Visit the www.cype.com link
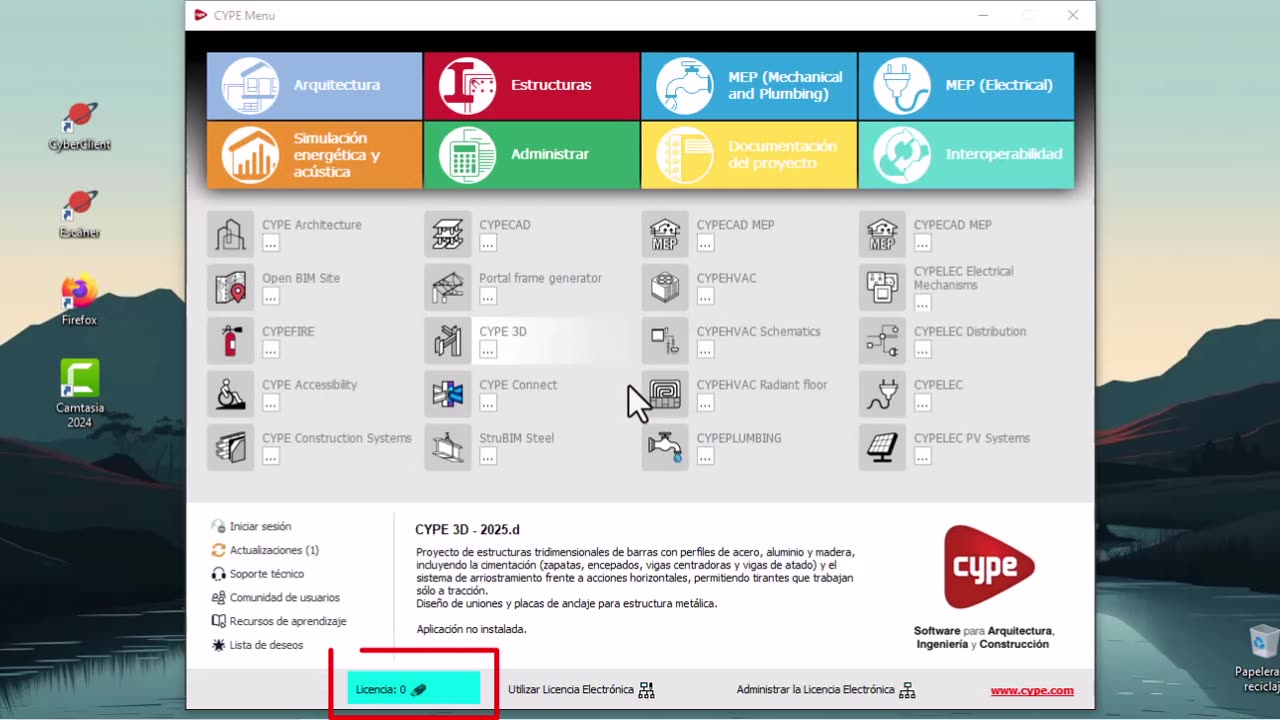Viewport: 1280px width, 720px height. click(1032, 690)
